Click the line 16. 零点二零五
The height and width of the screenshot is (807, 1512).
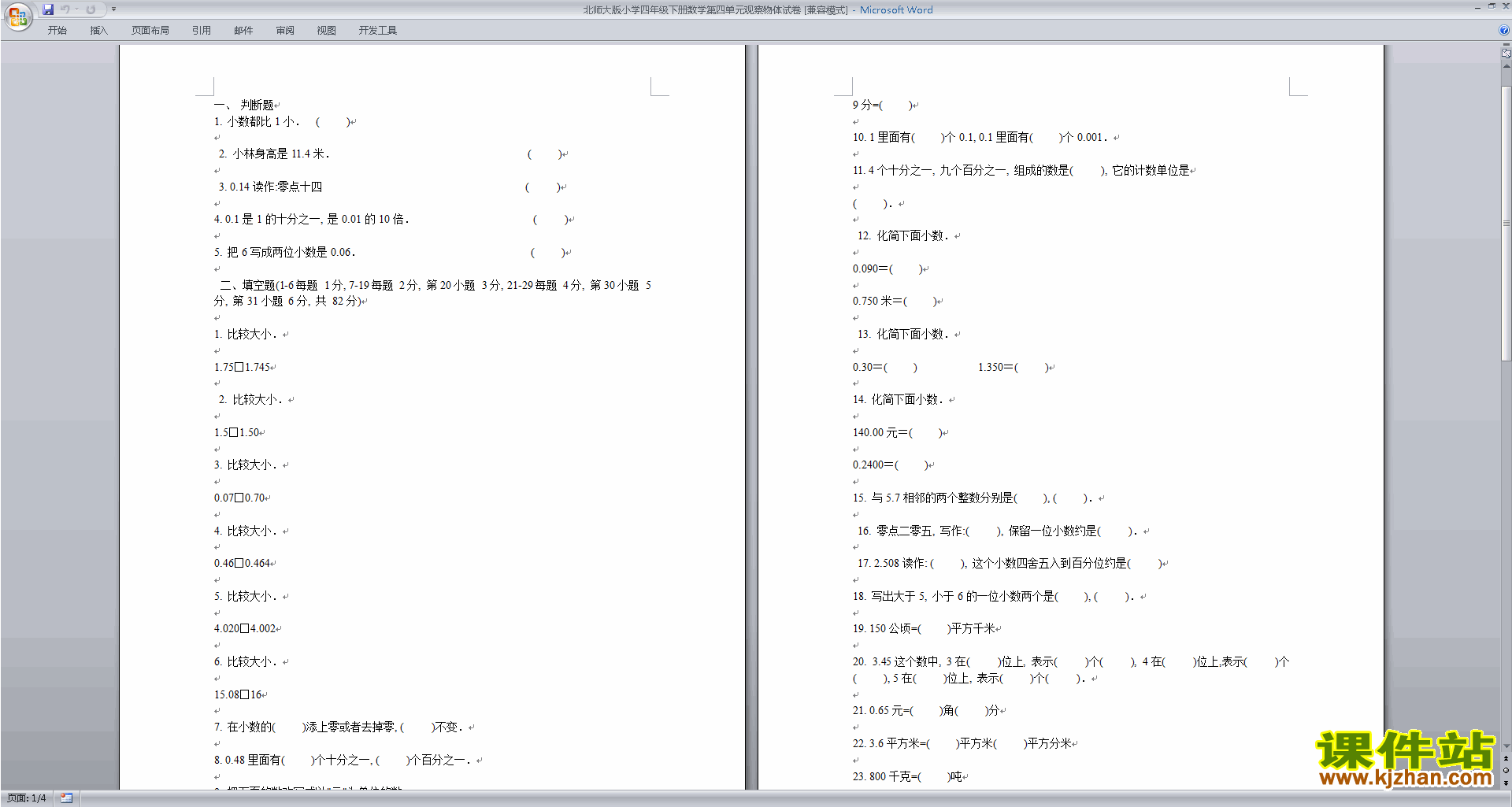coord(998,531)
